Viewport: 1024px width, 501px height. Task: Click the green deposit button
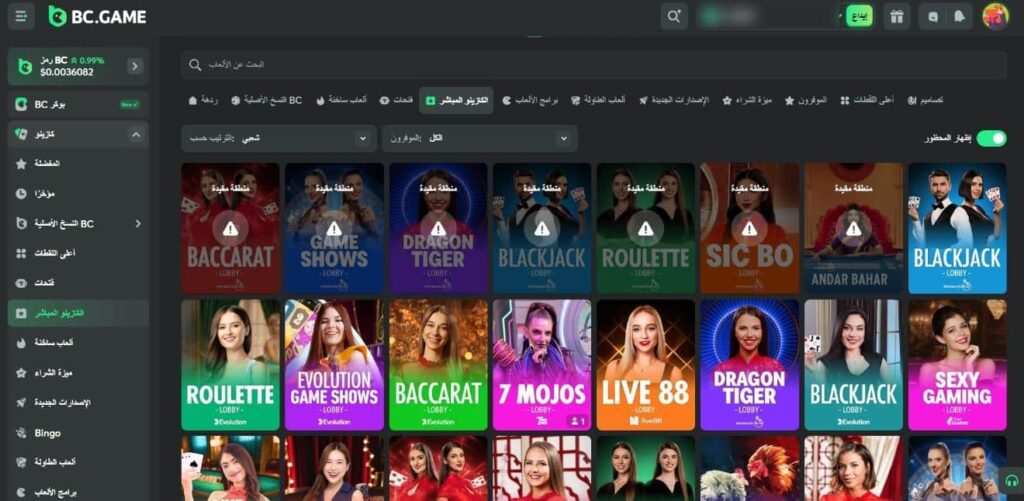pyautogui.click(x=859, y=16)
